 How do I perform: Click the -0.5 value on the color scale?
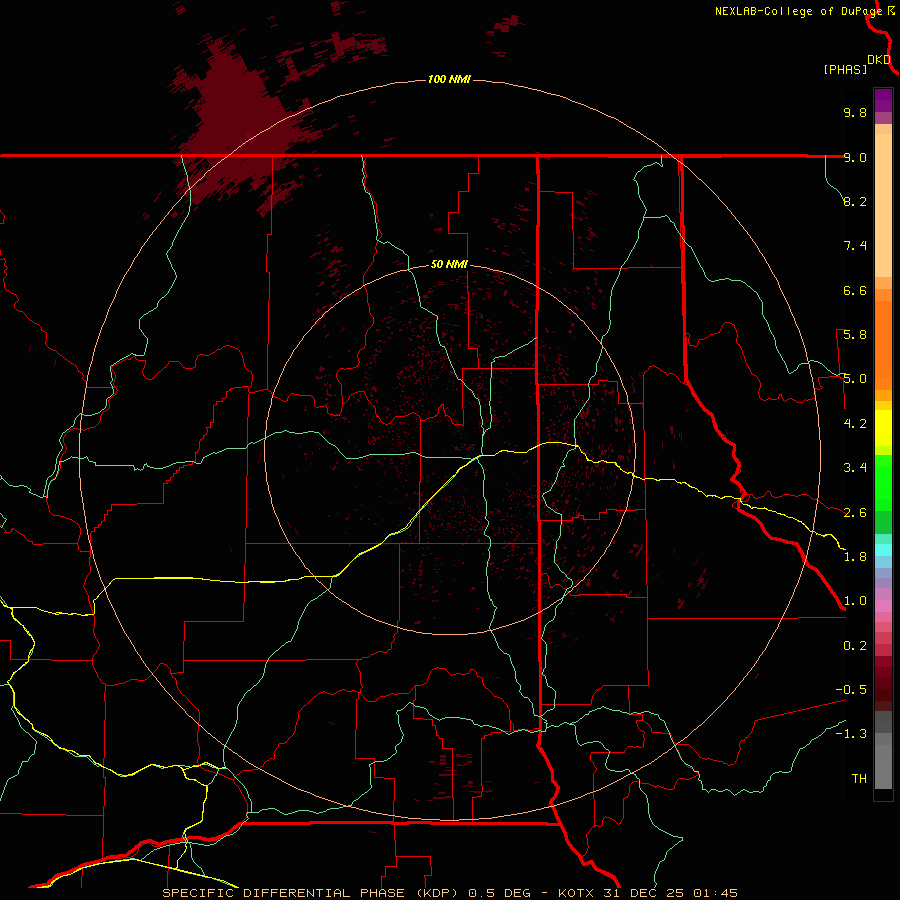(x=851, y=690)
